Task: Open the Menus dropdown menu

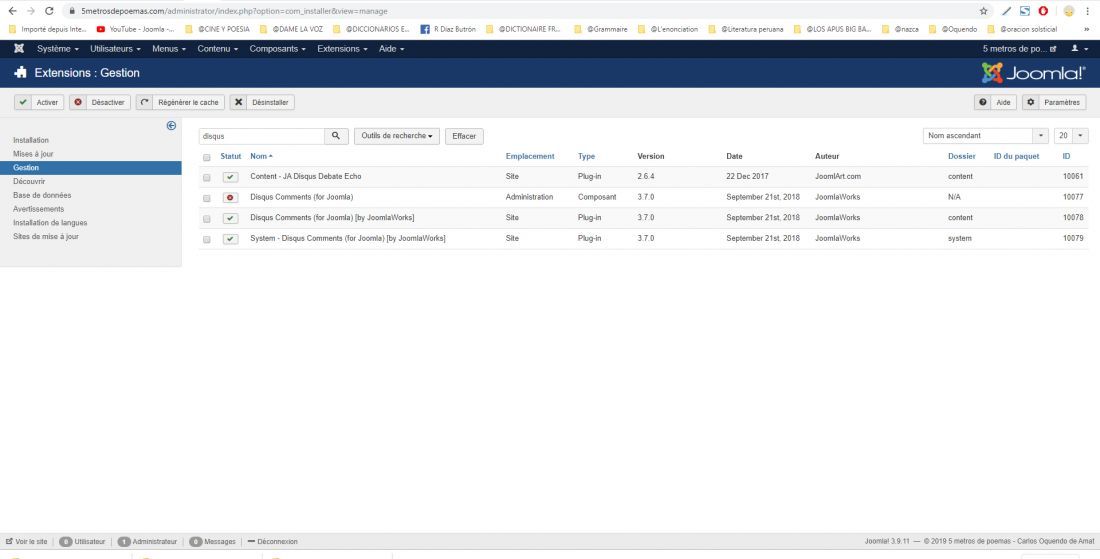Action: (169, 49)
